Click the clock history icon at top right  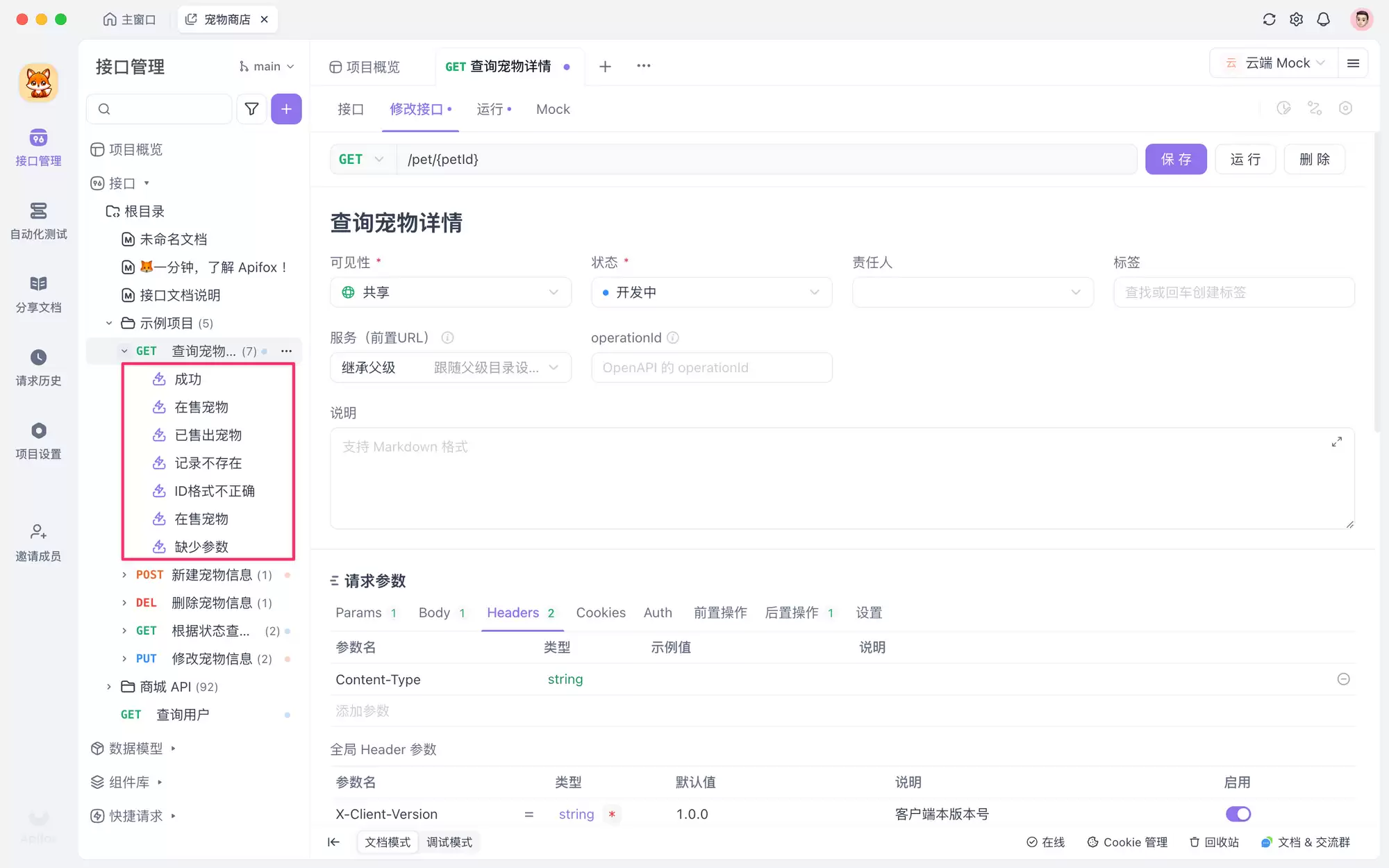coord(1283,108)
